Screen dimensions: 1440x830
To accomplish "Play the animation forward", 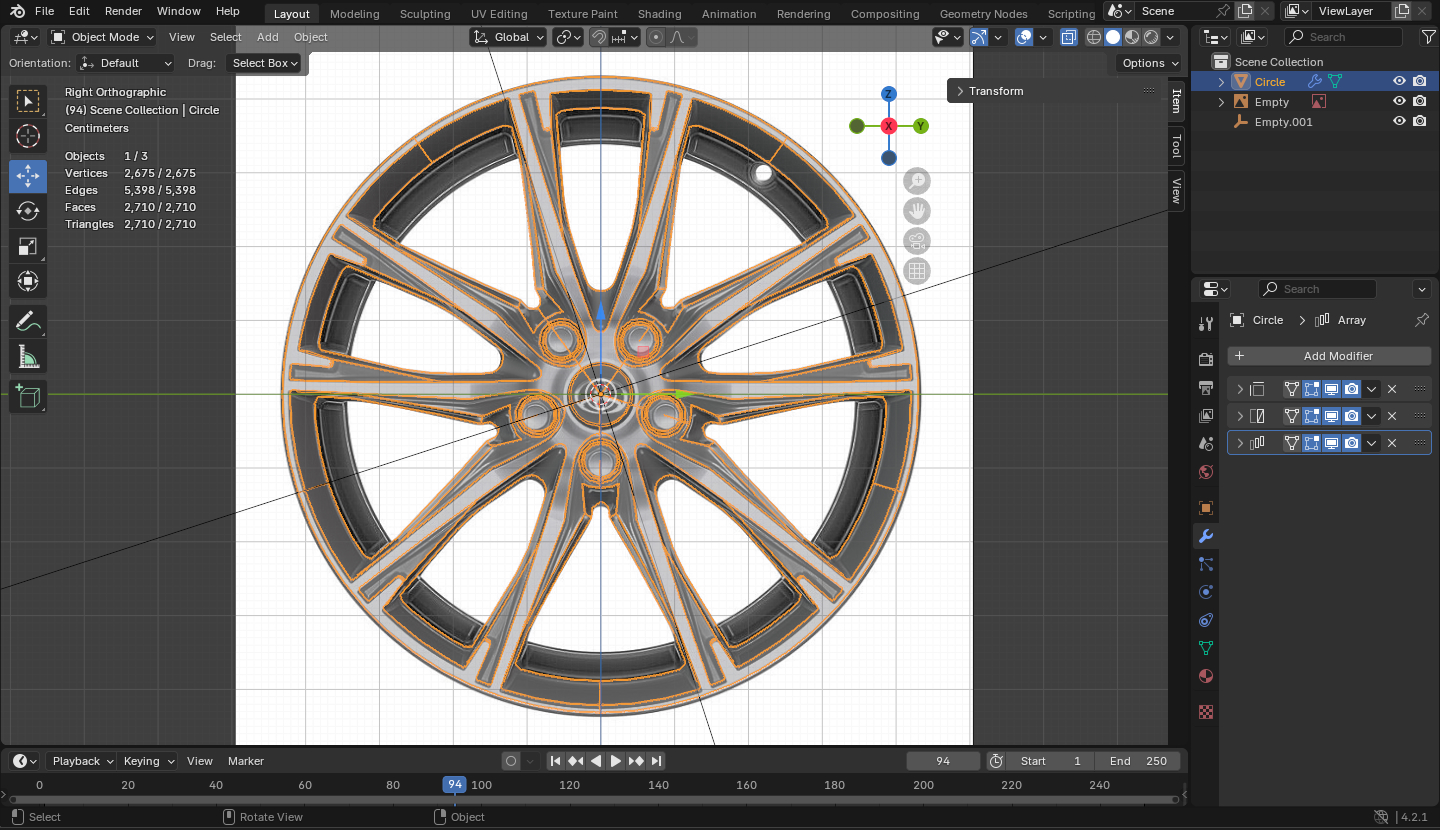I will (x=616, y=761).
